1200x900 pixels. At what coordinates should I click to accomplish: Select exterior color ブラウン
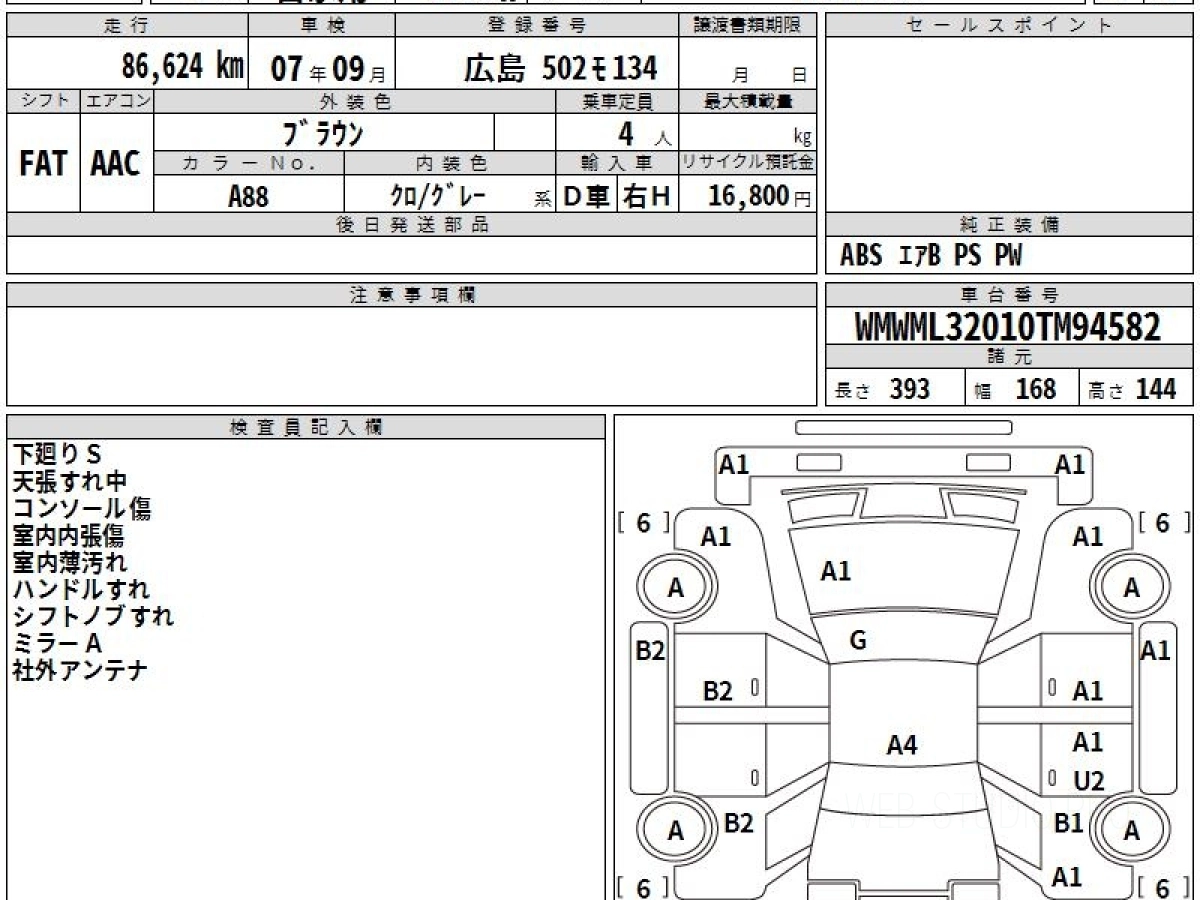pyautogui.click(x=324, y=133)
